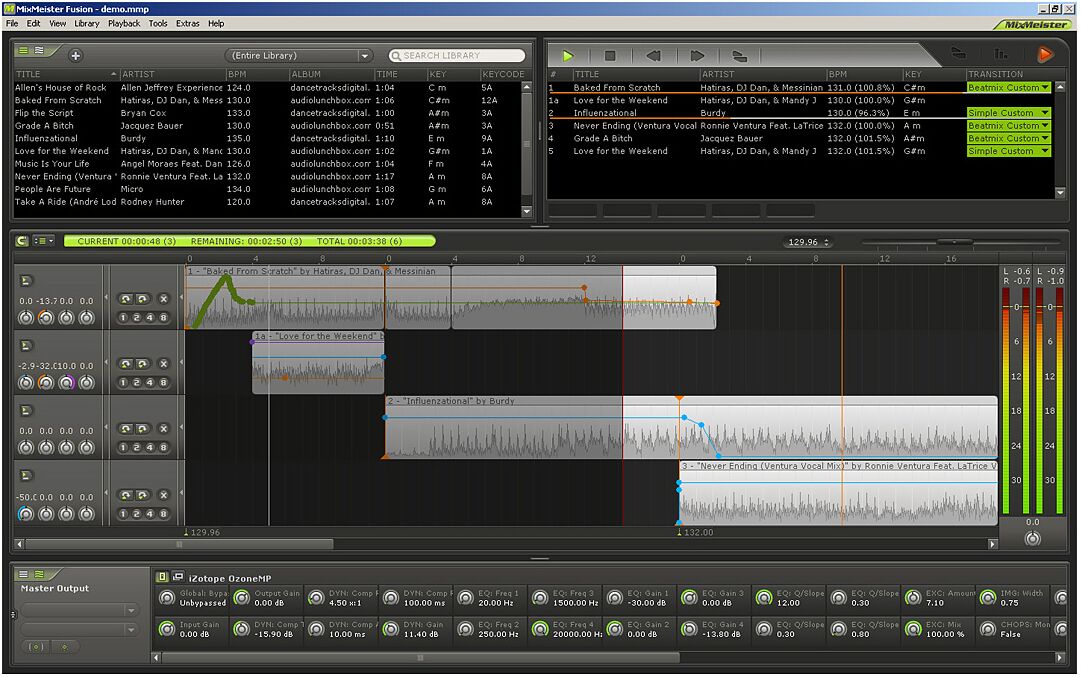Adjust master BPM stepper showing 129.96
Image resolution: width=1081 pixels, height=677 pixels.
pyautogui.click(x=808, y=242)
